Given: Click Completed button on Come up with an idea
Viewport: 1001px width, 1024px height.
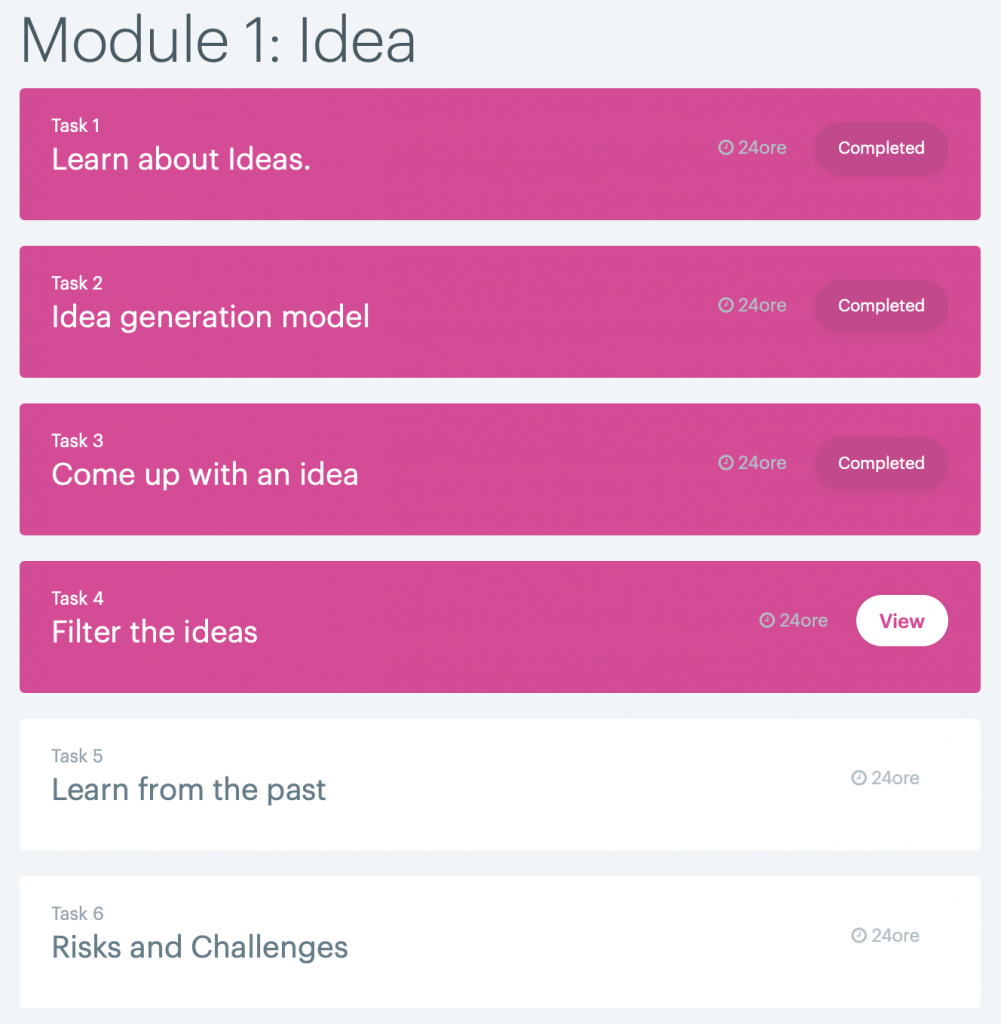Looking at the screenshot, I should click(x=881, y=463).
